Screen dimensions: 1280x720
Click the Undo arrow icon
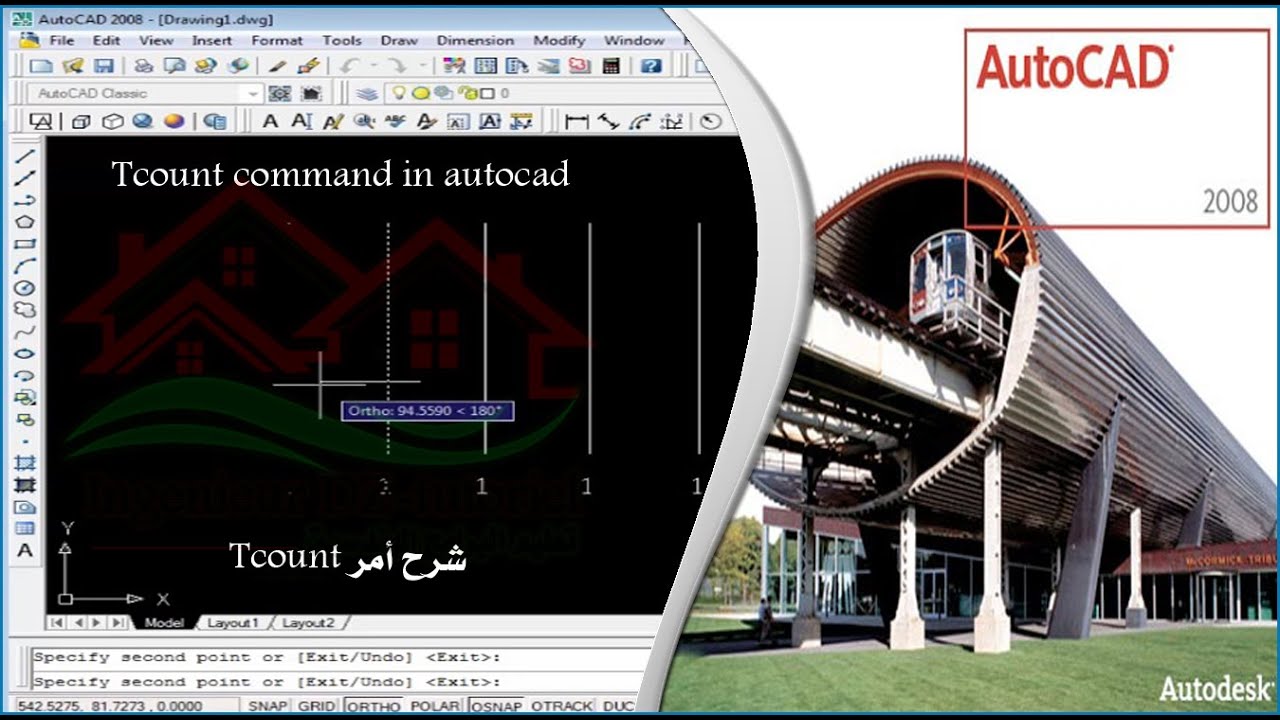click(x=349, y=66)
